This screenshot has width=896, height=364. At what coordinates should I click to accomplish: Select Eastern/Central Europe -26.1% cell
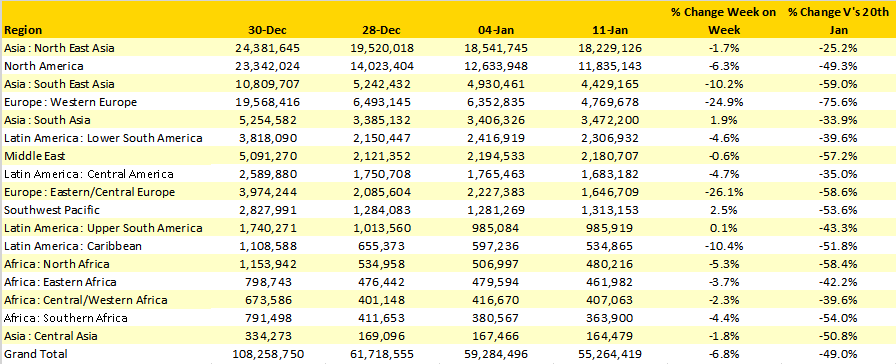coord(723,192)
